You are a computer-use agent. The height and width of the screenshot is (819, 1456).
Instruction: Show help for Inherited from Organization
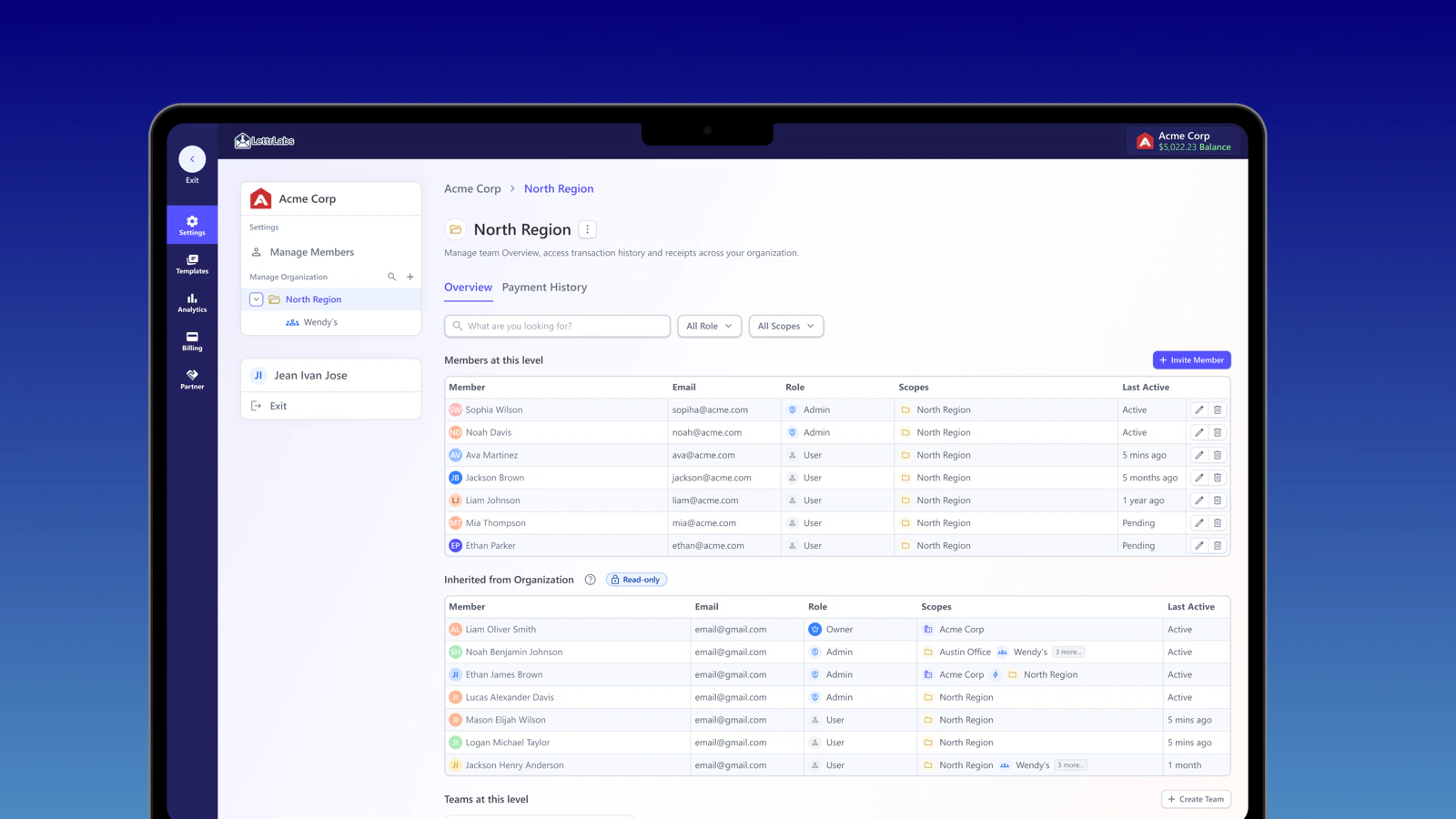pos(591,580)
